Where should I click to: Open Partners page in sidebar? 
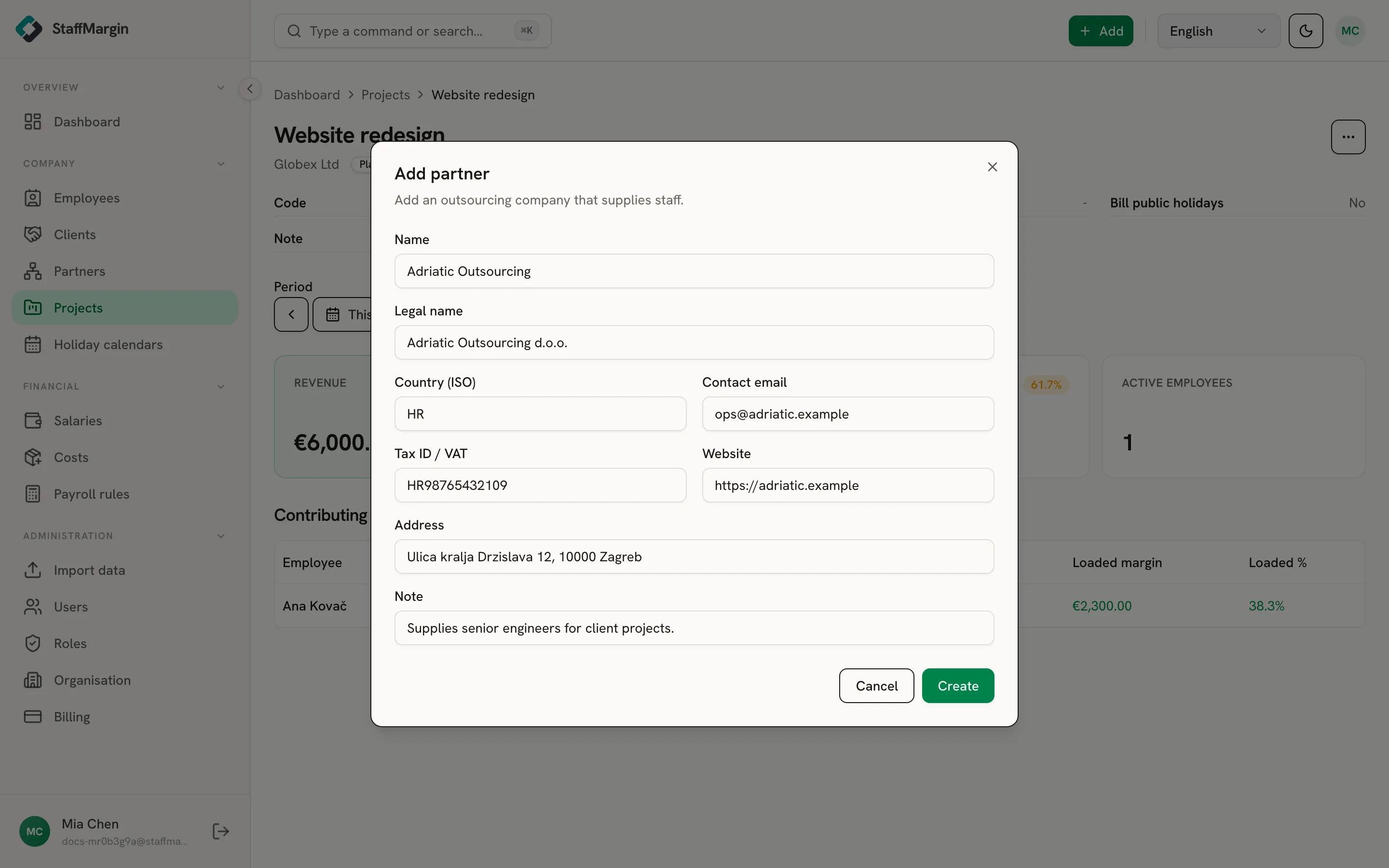(x=124, y=271)
